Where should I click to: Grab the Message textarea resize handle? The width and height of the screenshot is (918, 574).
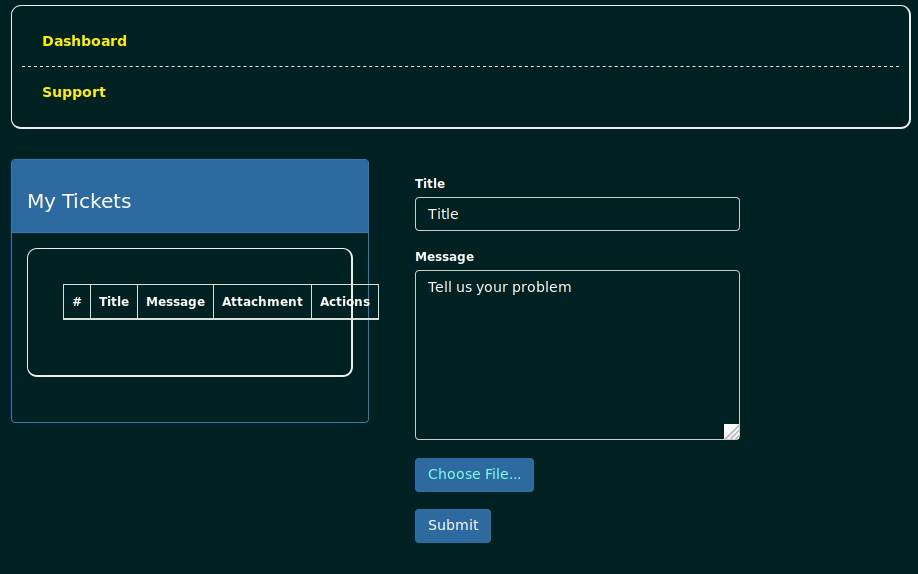click(732, 432)
